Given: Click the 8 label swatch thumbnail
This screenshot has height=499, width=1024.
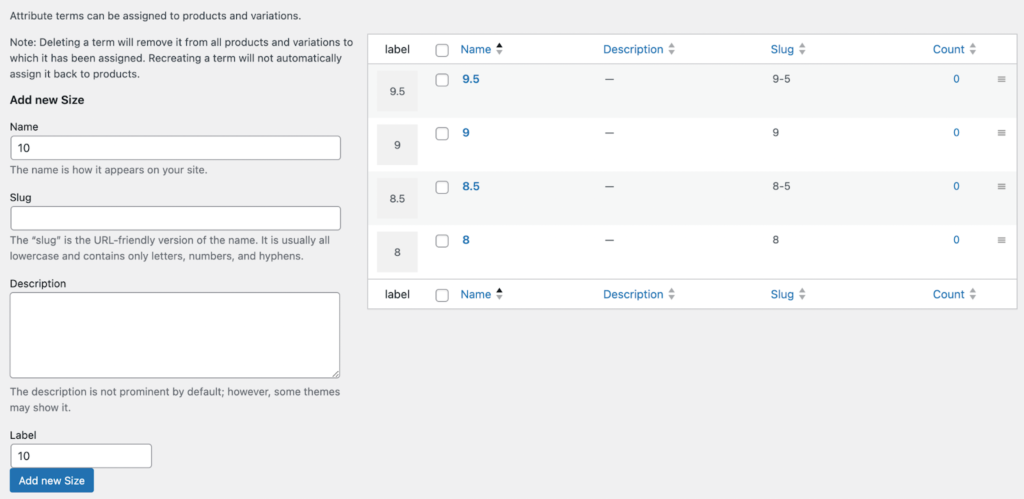Looking at the screenshot, I should 397,252.
